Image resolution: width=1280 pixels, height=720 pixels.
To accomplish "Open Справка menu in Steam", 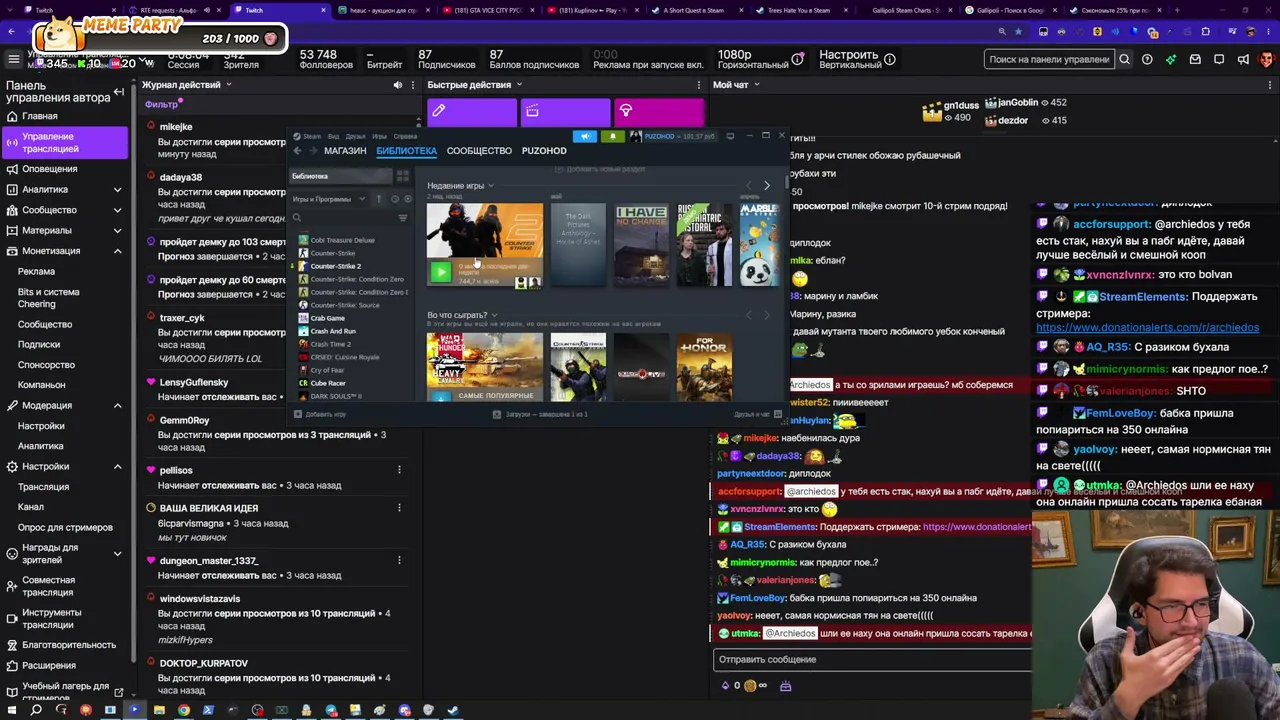I will pos(405,136).
